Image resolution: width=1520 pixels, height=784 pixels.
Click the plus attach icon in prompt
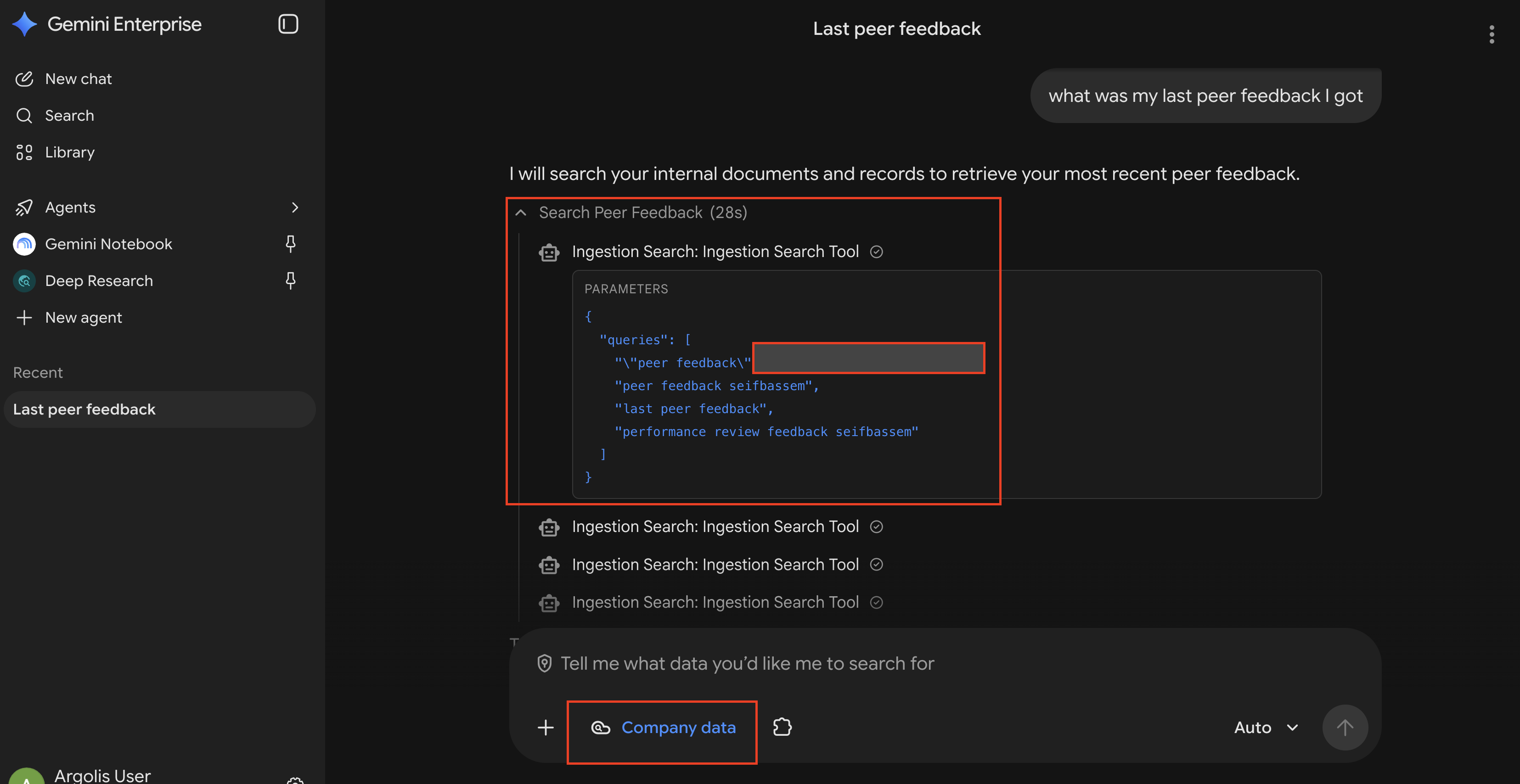click(546, 728)
